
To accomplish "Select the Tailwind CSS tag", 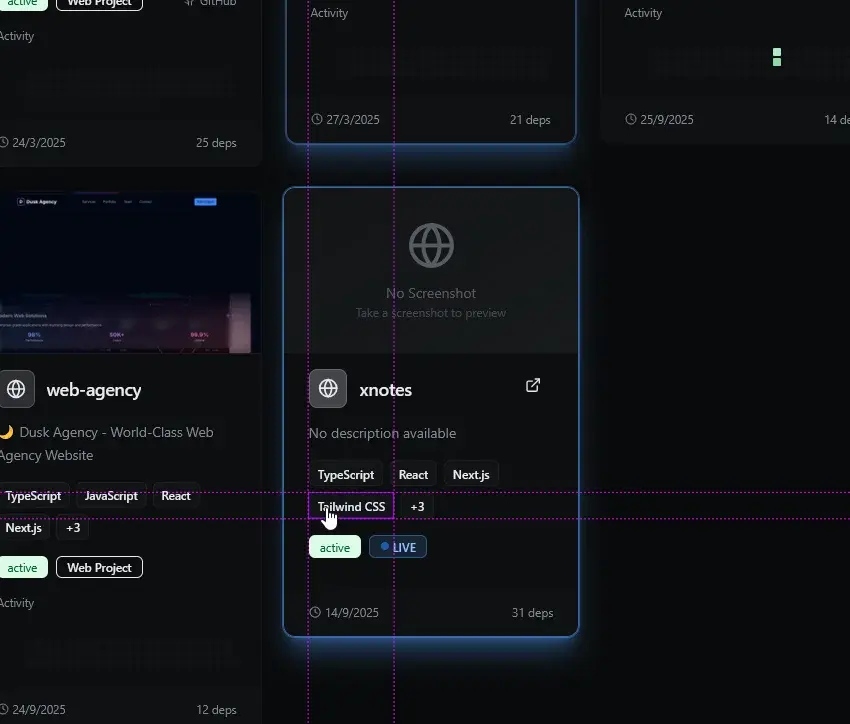I will [x=351, y=507].
